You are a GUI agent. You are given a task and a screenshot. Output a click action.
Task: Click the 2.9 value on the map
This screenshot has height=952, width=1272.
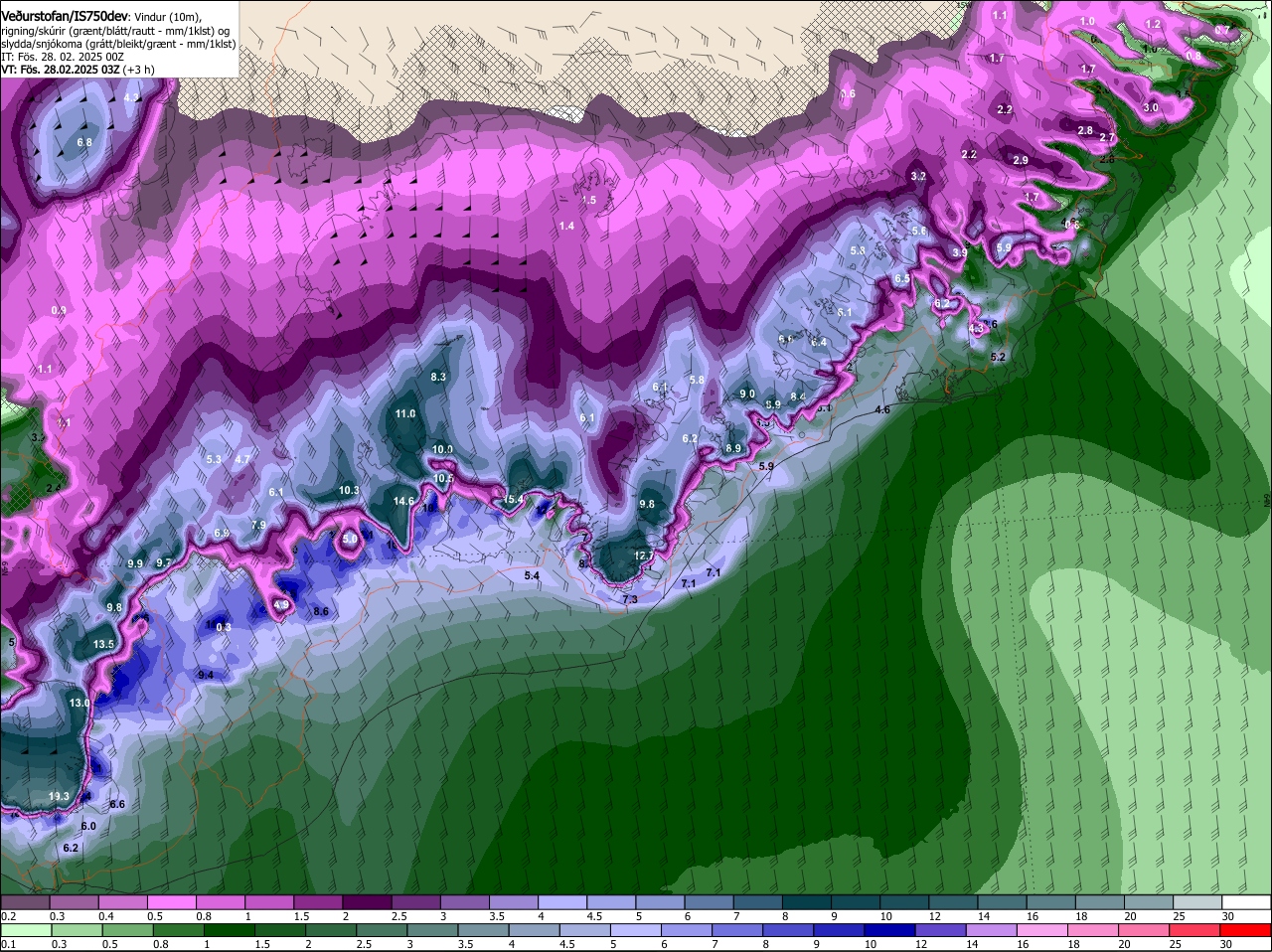[1021, 160]
